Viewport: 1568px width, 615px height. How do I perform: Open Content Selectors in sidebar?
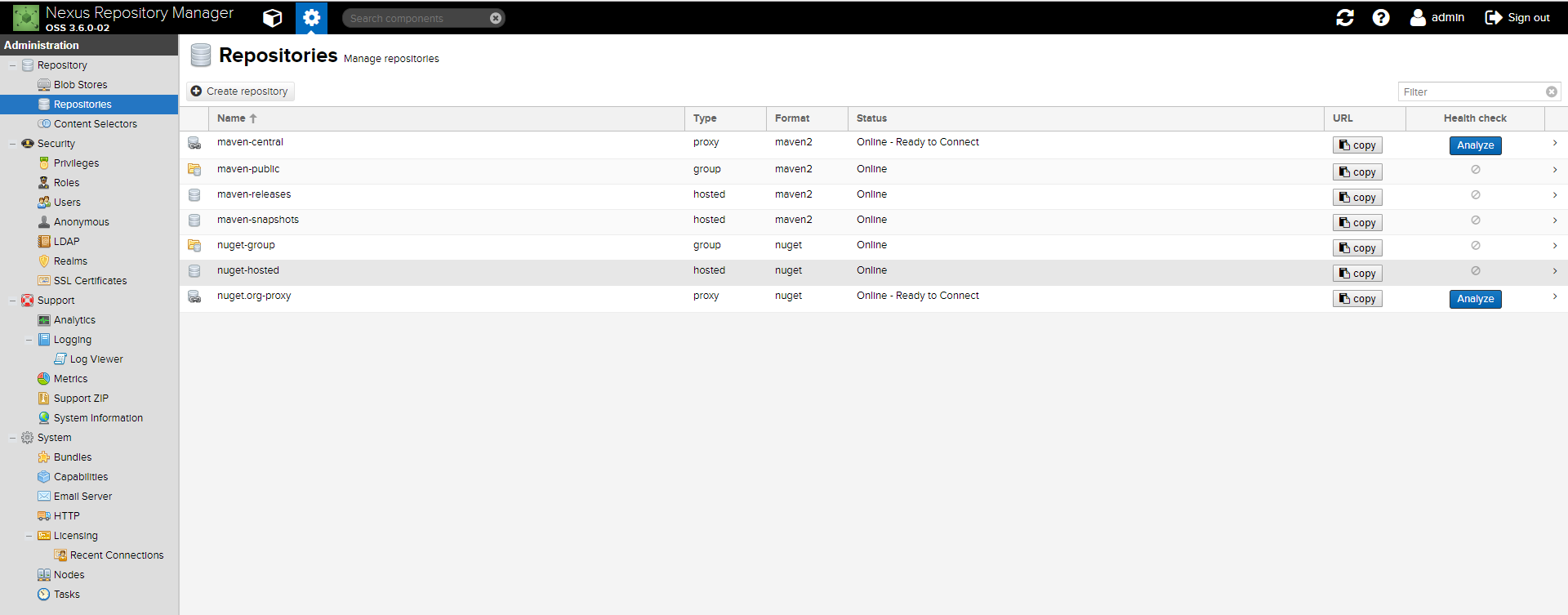pyautogui.click(x=95, y=124)
